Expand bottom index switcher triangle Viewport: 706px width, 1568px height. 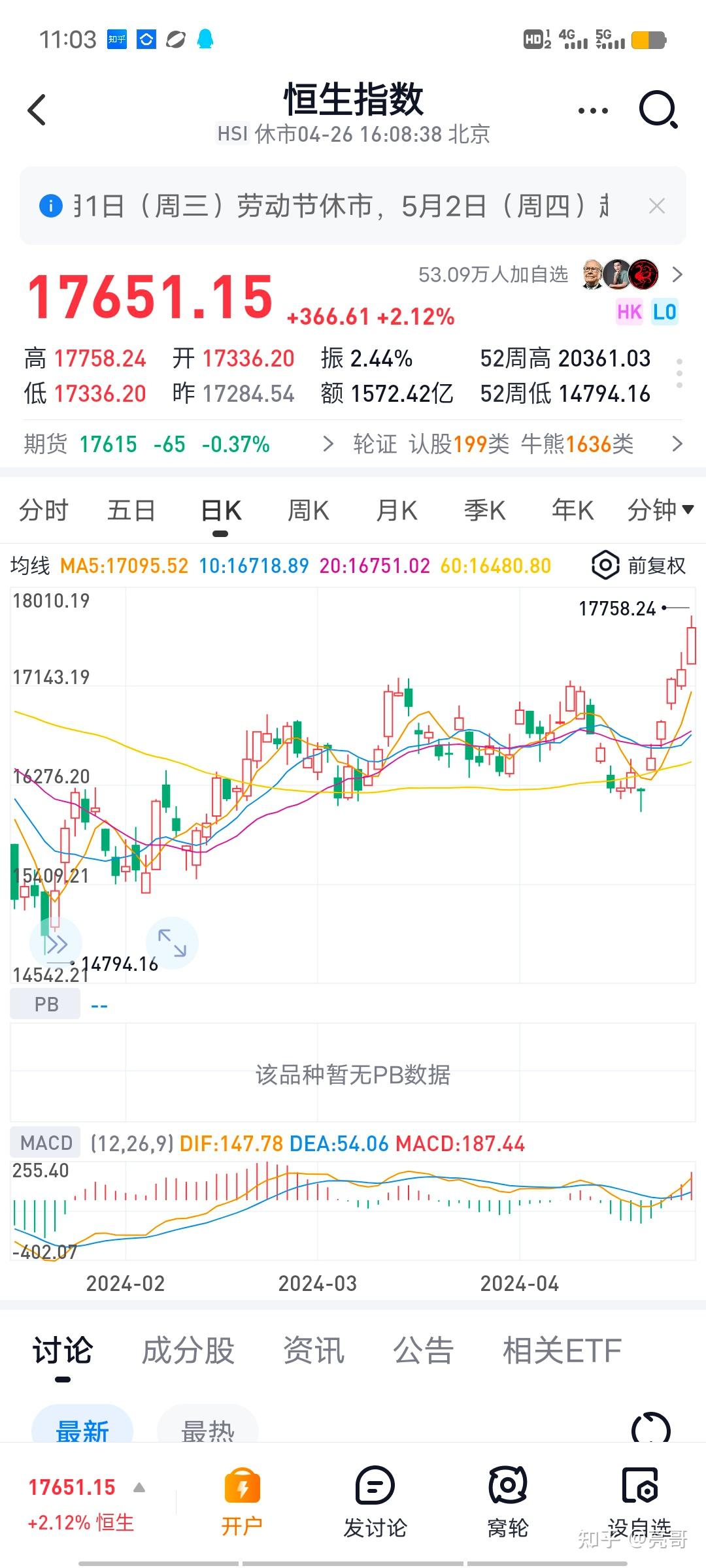pyautogui.click(x=139, y=1488)
